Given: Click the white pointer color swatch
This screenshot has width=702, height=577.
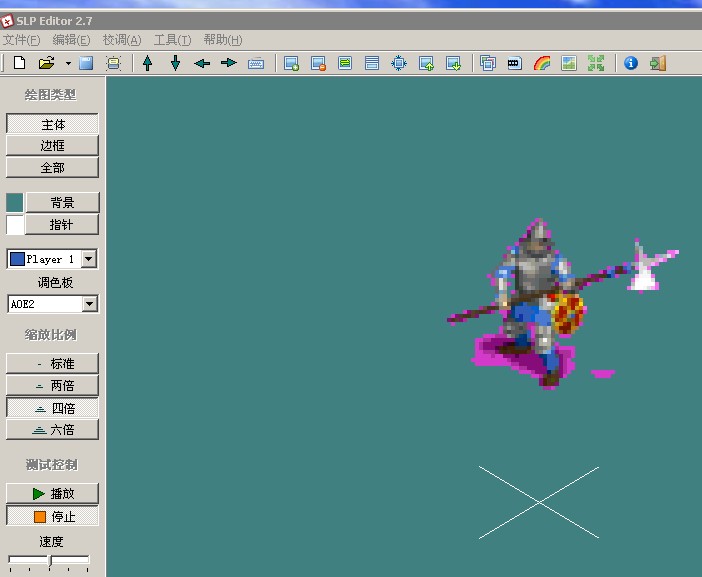Looking at the screenshot, I should [15, 225].
